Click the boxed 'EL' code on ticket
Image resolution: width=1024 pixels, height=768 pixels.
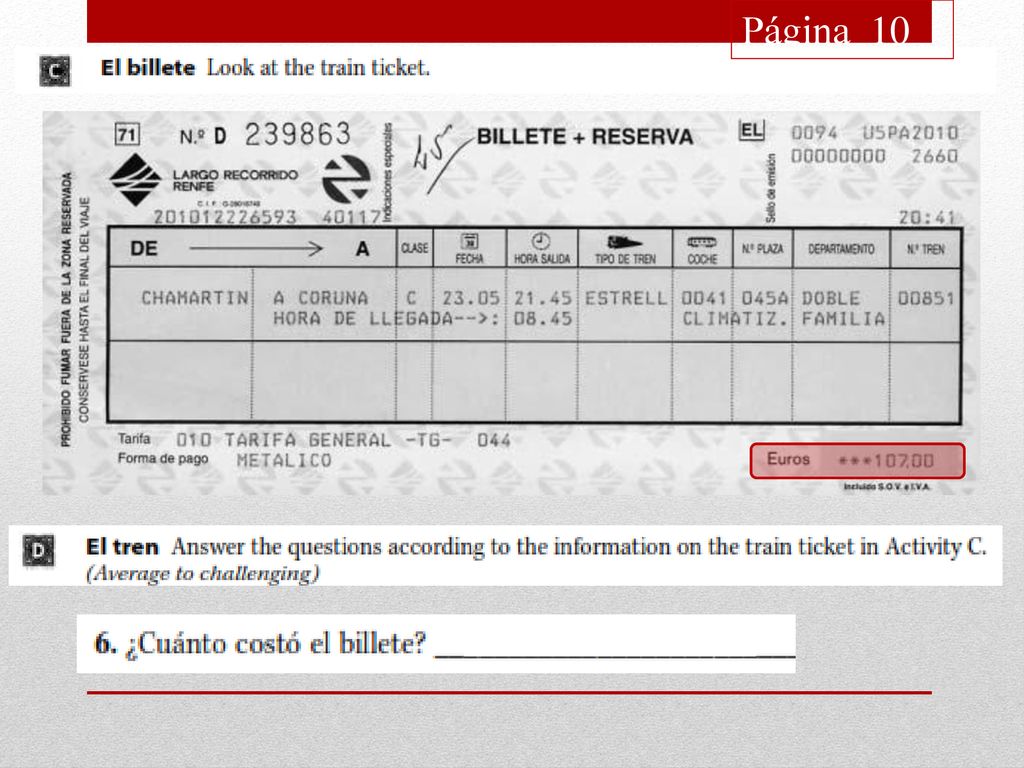[x=751, y=131]
